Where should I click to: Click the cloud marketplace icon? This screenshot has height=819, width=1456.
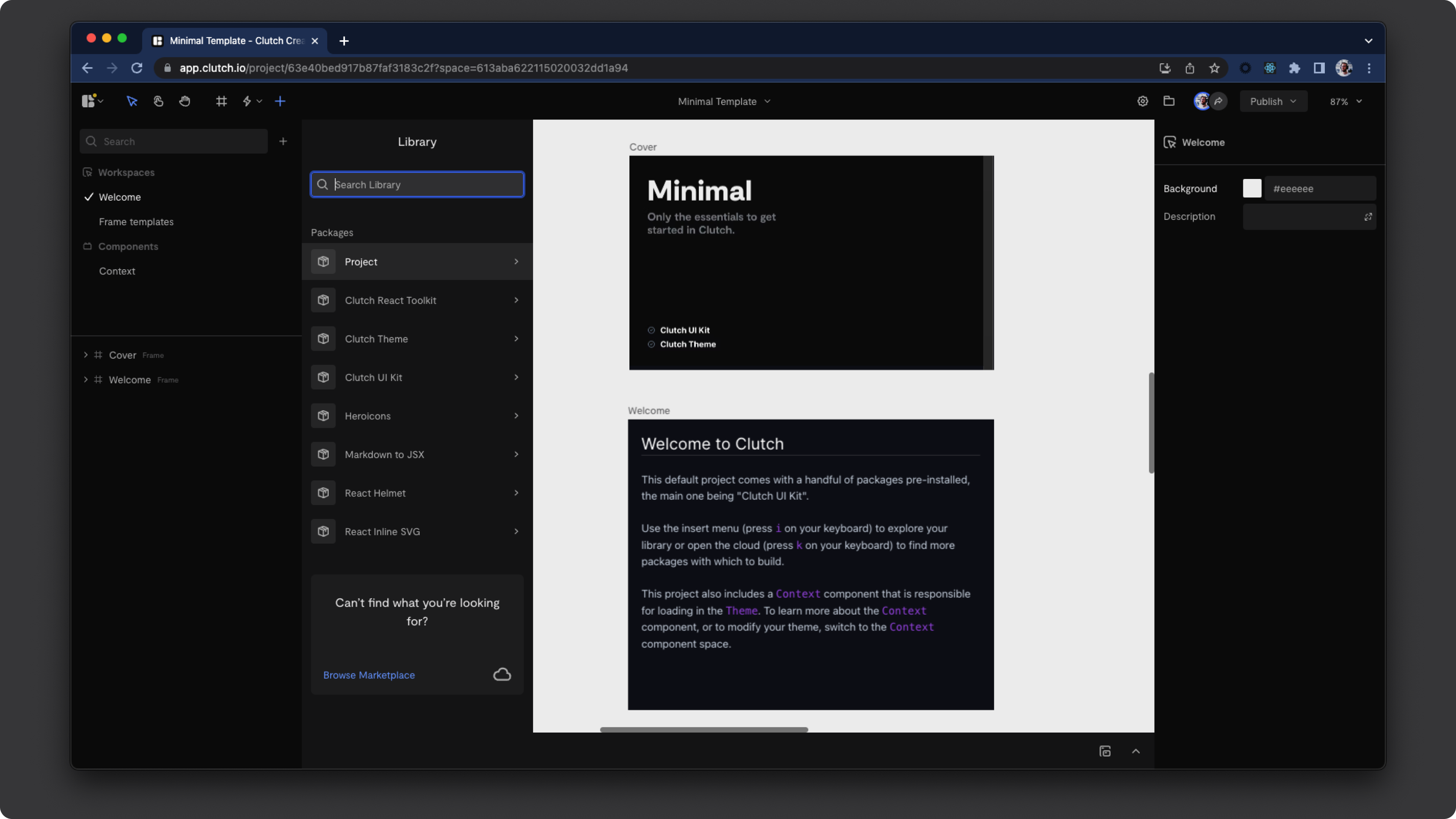pyautogui.click(x=502, y=674)
